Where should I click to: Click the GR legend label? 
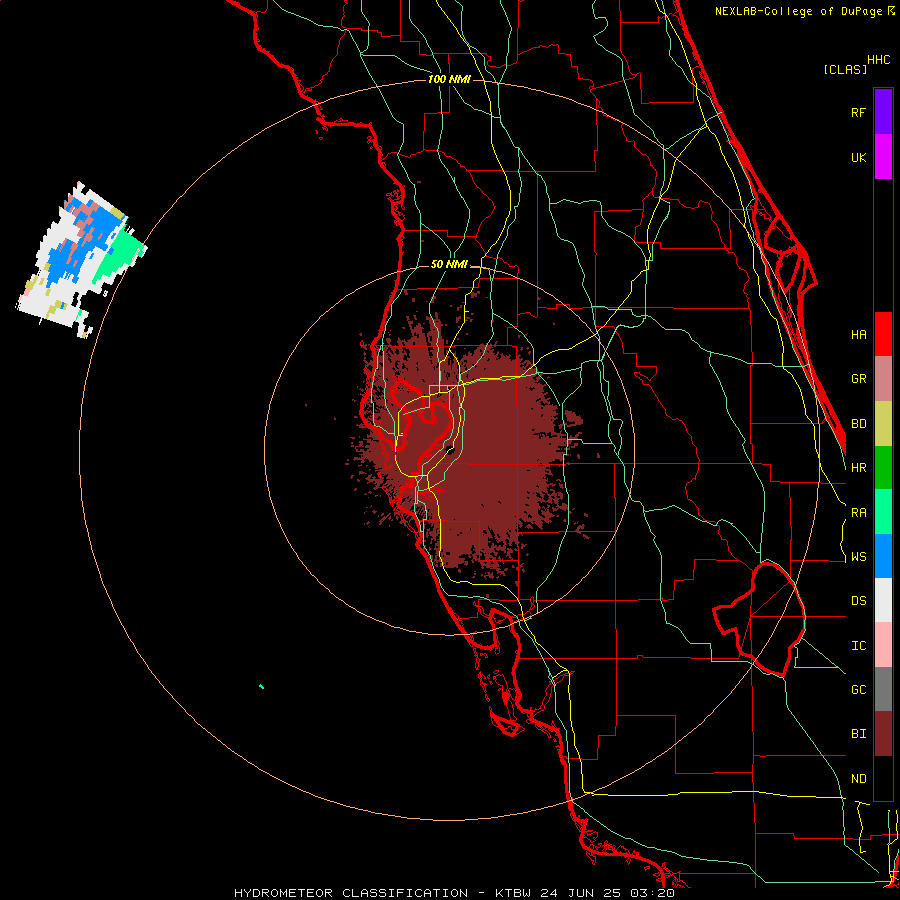click(858, 379)
